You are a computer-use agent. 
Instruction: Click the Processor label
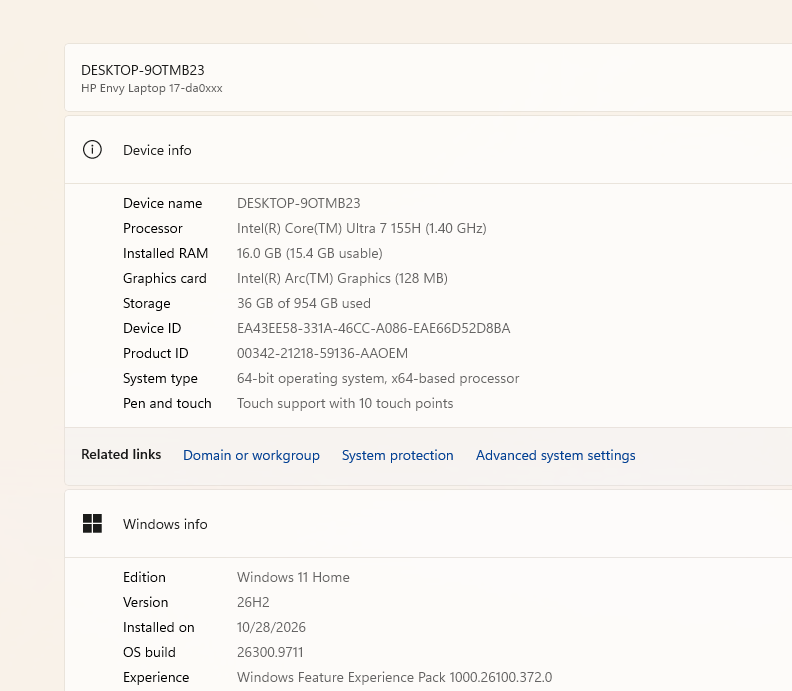(x=153, y=228)
